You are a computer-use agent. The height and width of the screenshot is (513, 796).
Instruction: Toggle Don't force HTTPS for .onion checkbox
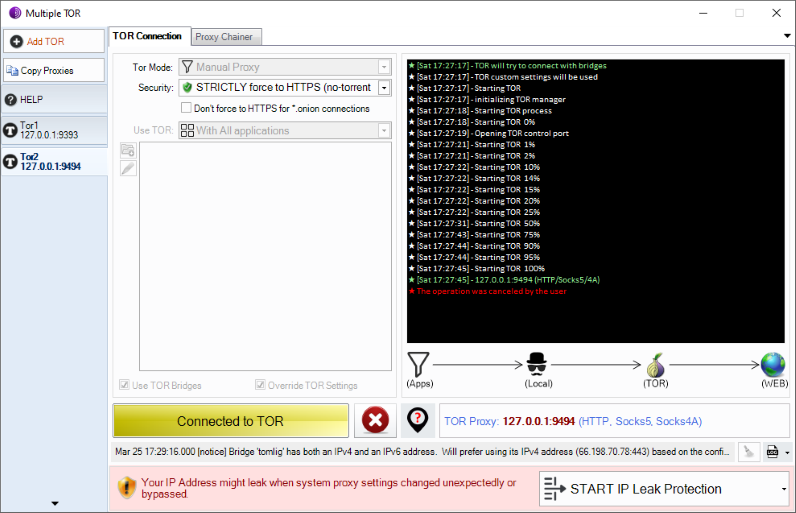186,108
